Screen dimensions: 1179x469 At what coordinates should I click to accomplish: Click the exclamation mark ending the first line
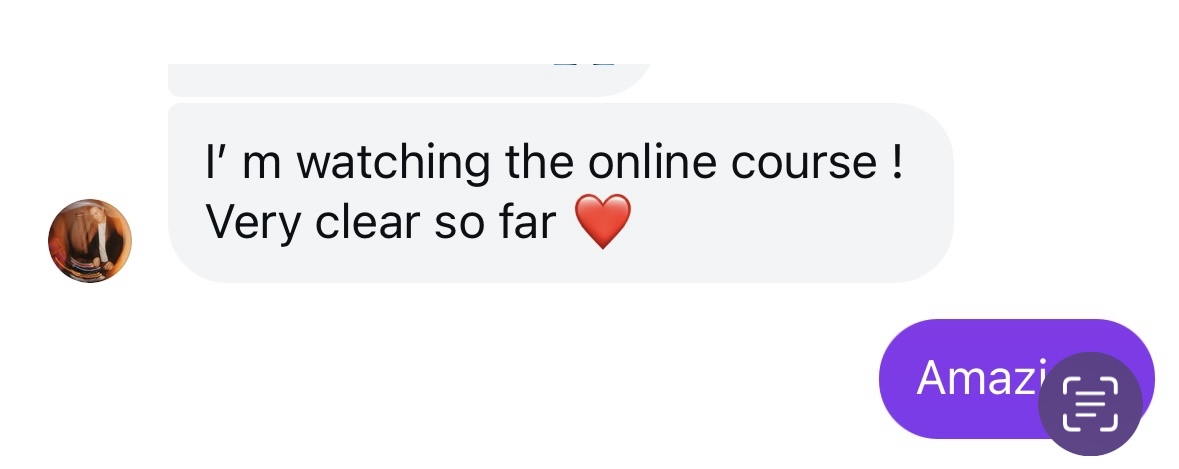coord(896,161)
